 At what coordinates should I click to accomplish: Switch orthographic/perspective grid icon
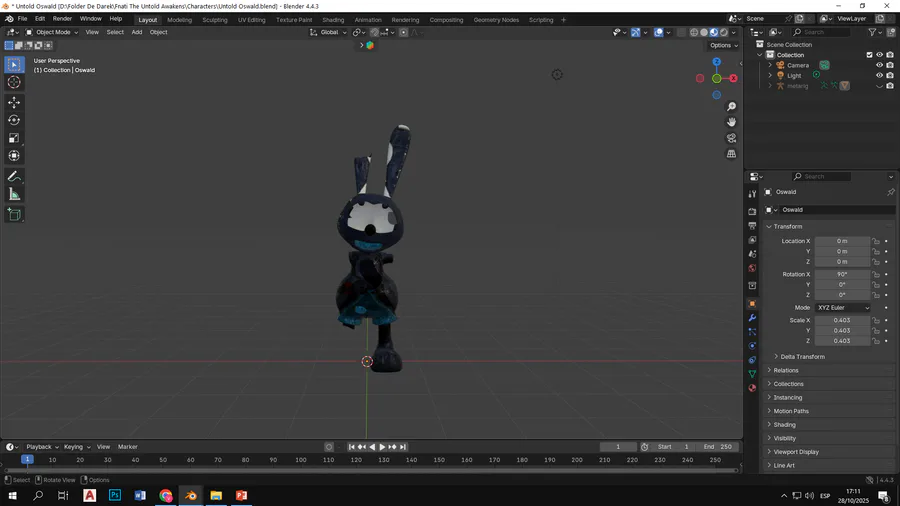tap(731, 154)
